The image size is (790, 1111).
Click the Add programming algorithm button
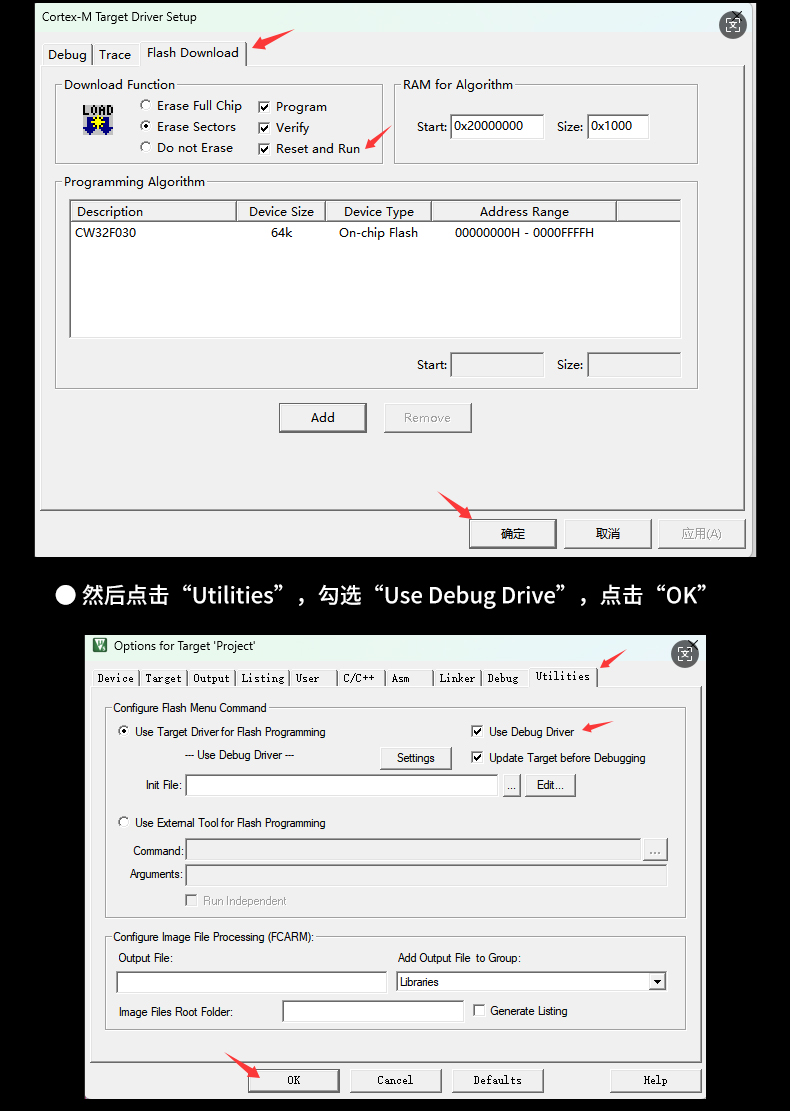(322, 418)
